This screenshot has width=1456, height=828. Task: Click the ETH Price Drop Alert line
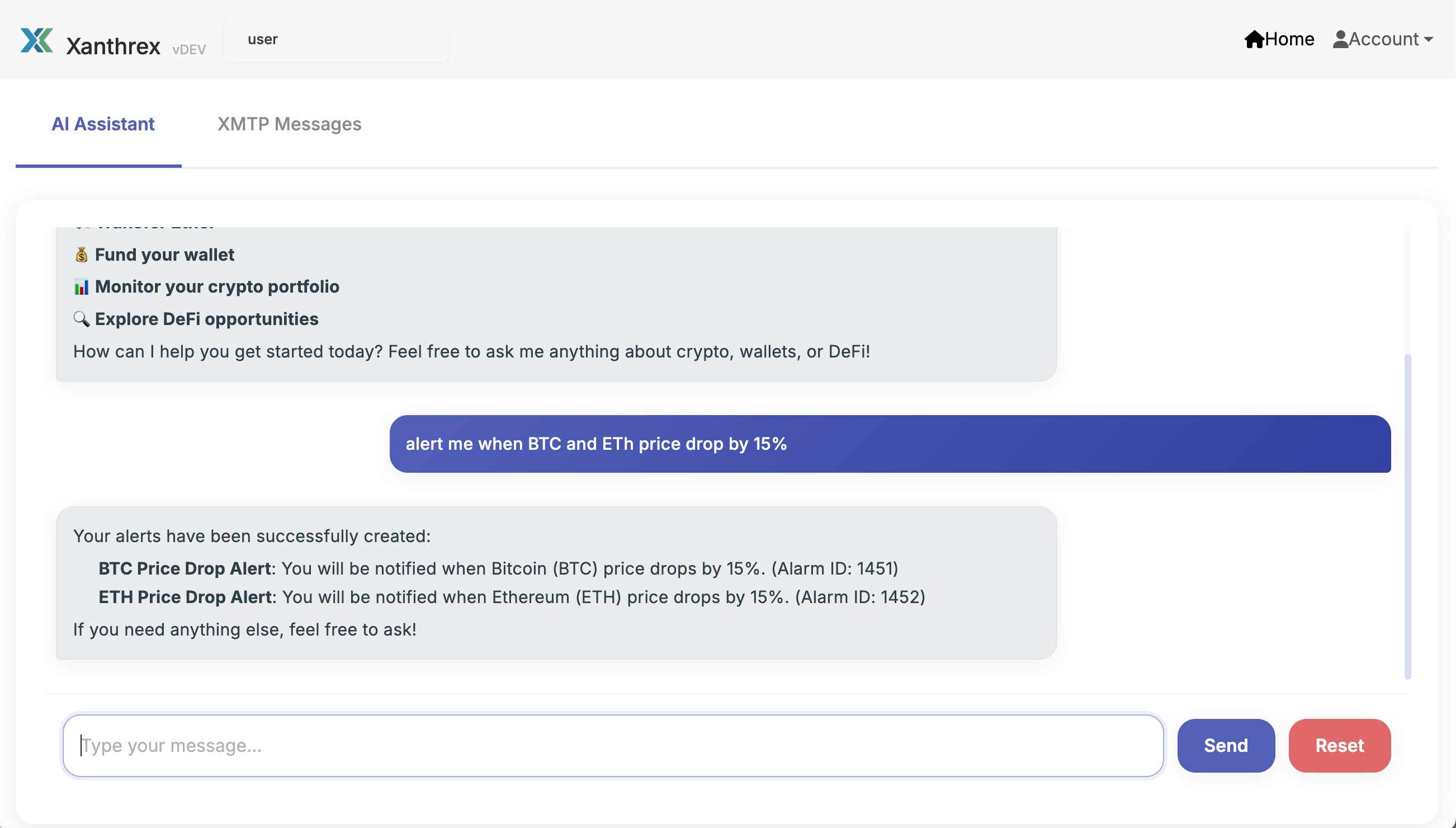coord(512,597)
